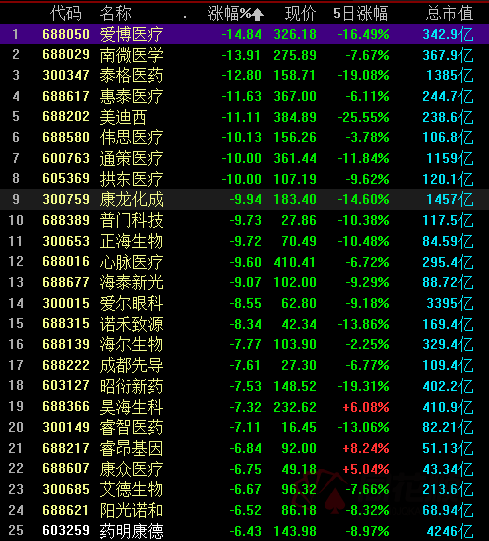Select stock 康众医疗
The height and width of the screenshot is (541, 489).
click(131, 469)
